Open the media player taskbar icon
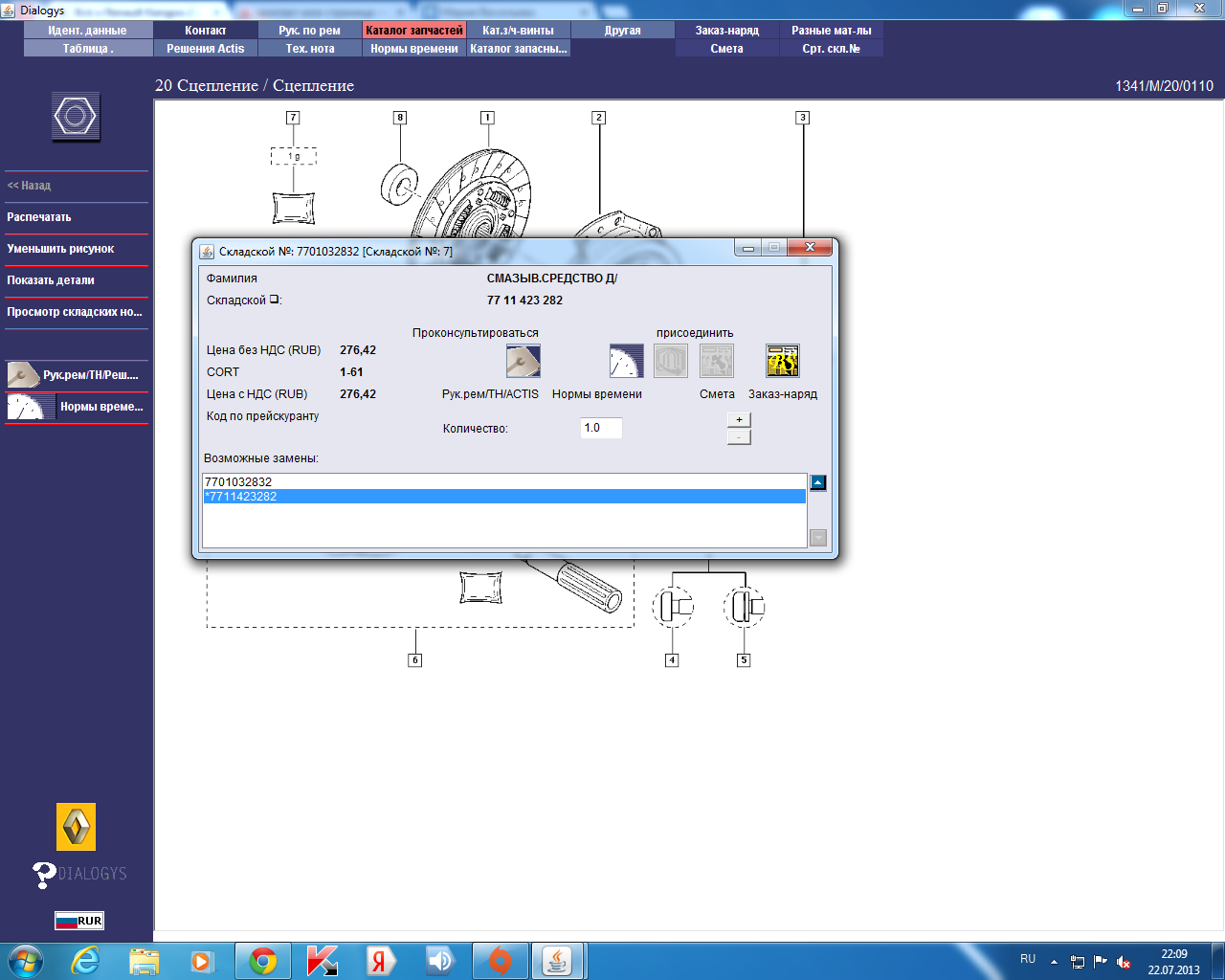This screenshot has width=1225, height=980. tap(202, 961)
